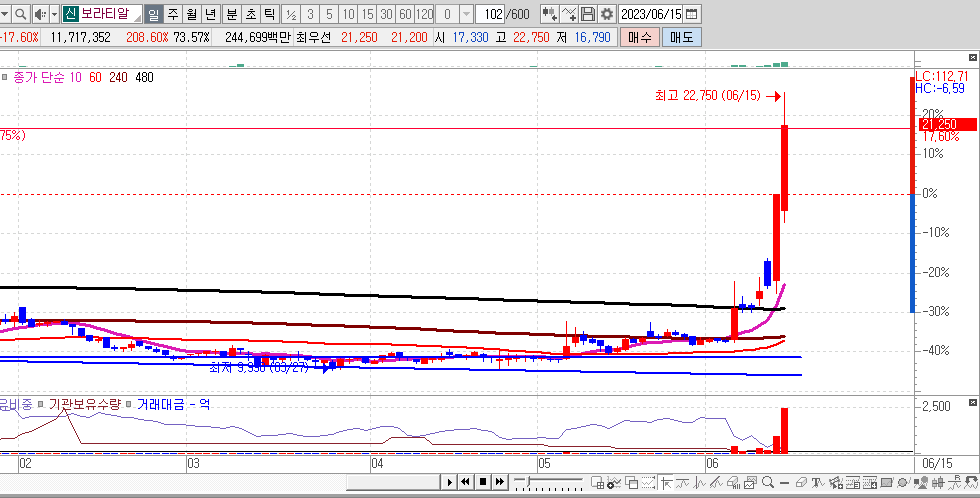Select the 일 daily period

point(154,14)
